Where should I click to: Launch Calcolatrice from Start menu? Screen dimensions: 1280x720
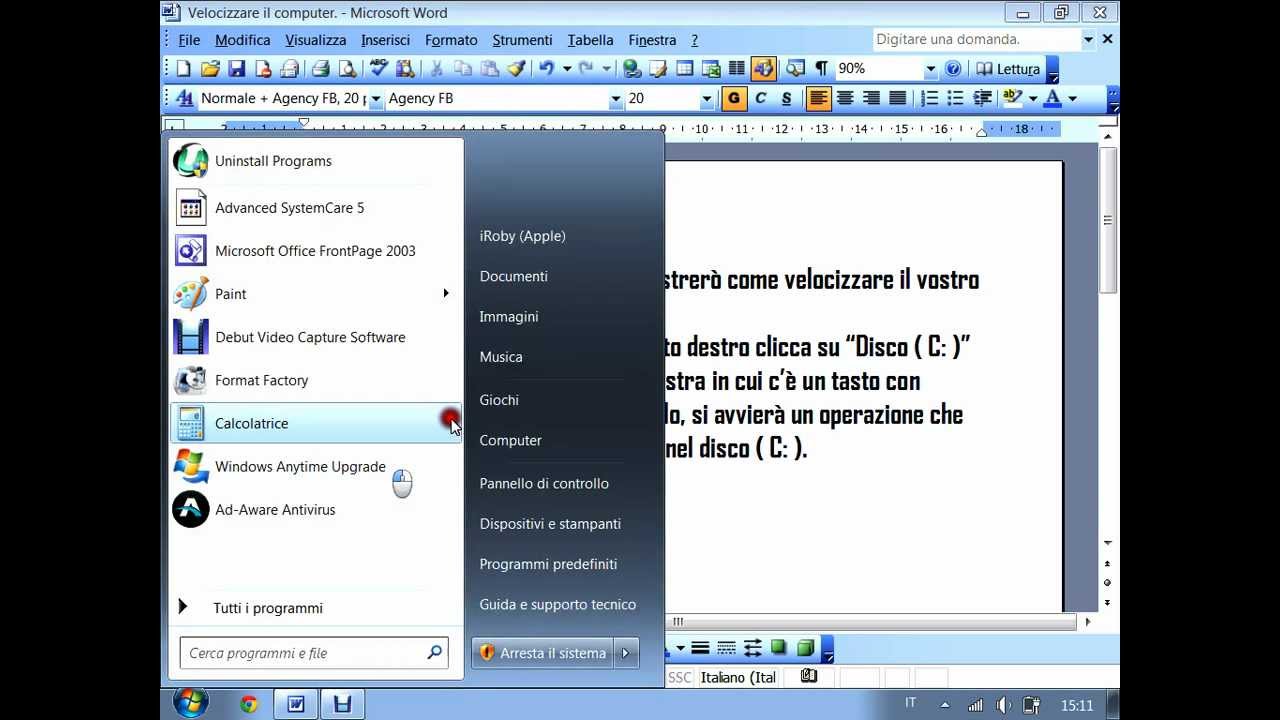click(x=316, y=423)
